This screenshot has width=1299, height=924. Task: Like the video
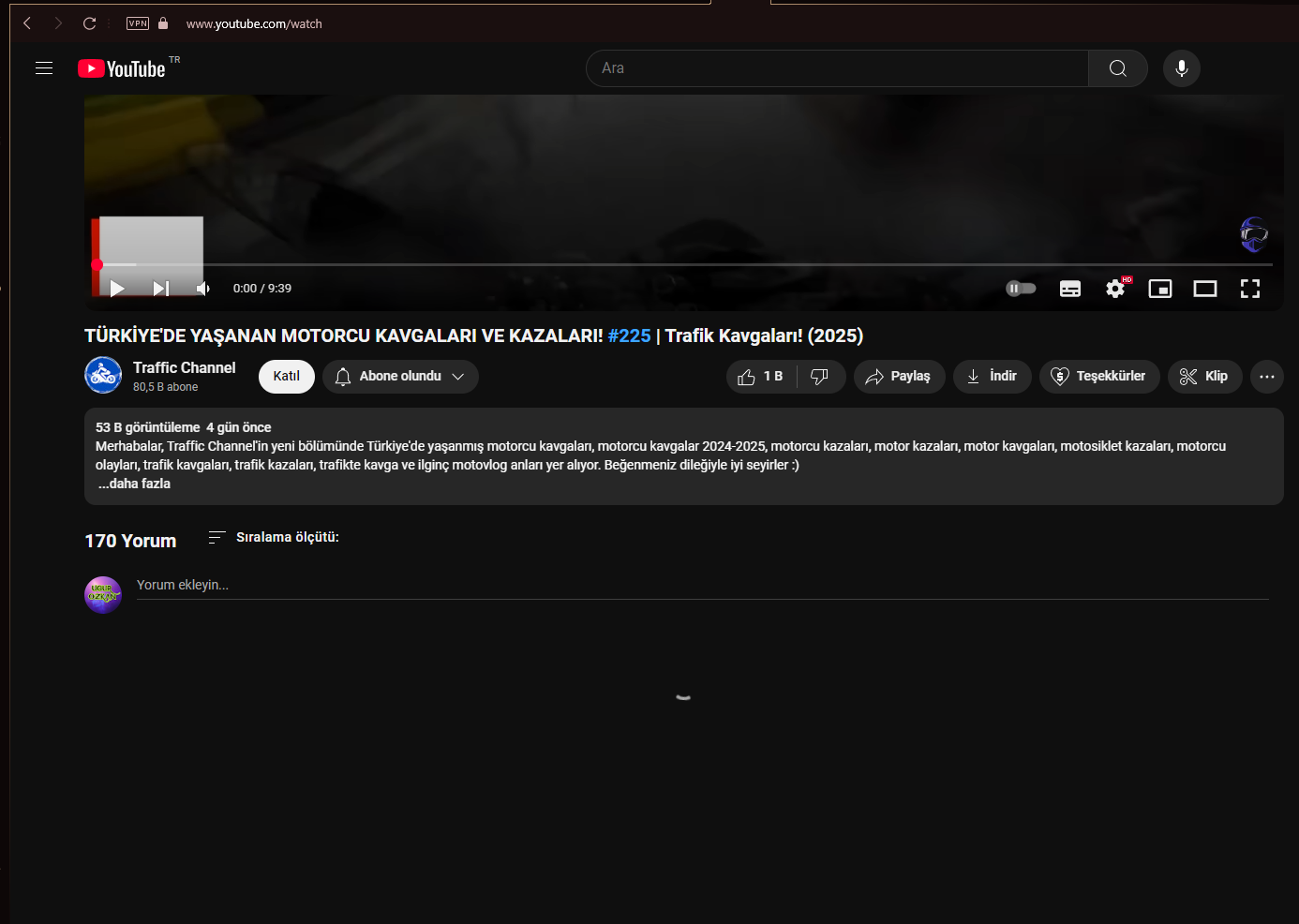tap(761, 376)
